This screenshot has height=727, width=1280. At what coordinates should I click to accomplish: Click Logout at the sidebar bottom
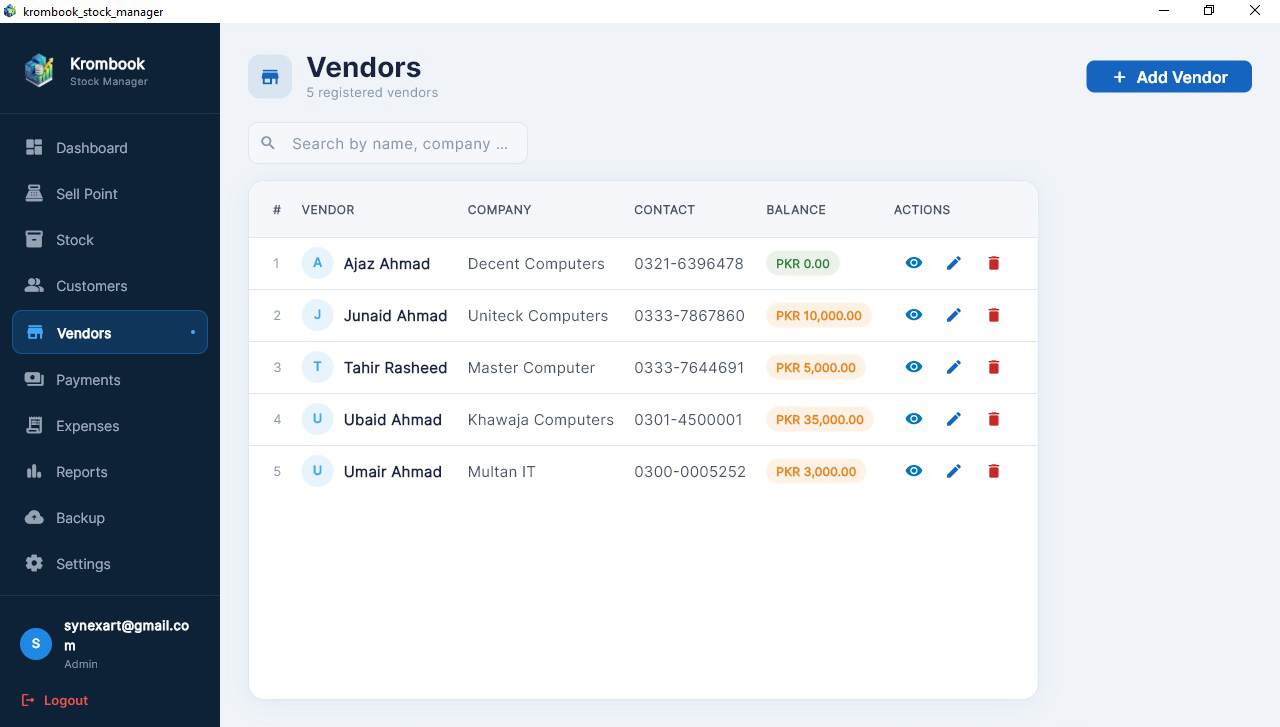coord(55,700)
